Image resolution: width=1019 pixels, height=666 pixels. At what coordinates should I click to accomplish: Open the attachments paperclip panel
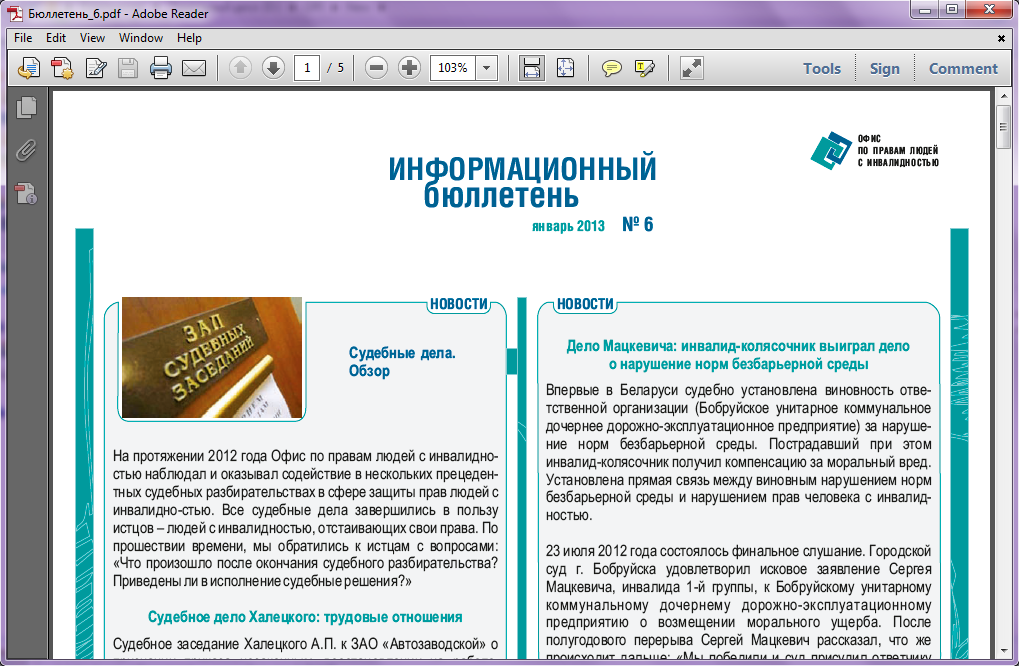tap(26, 150)
